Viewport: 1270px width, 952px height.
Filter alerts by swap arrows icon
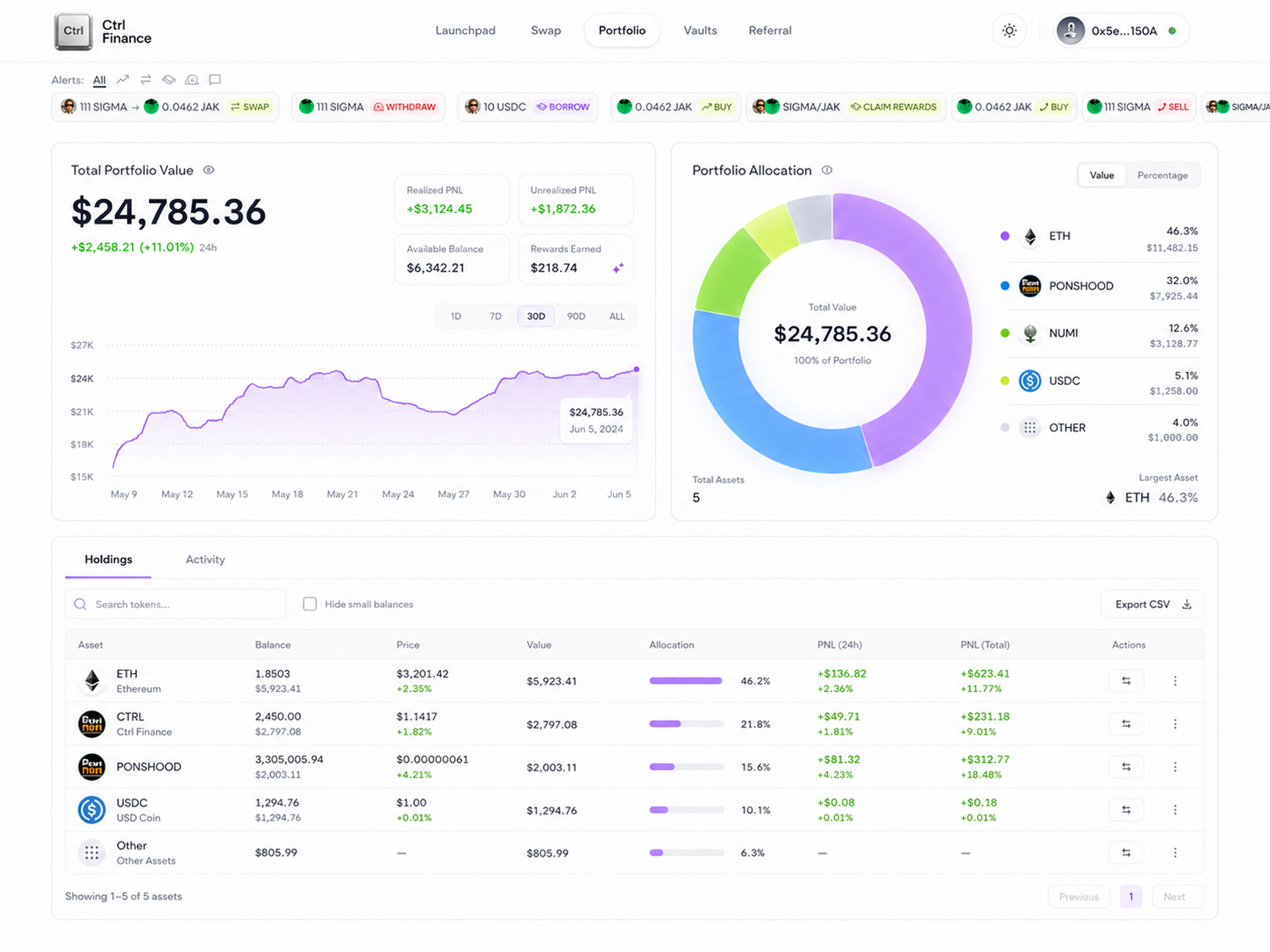[146, 80]
